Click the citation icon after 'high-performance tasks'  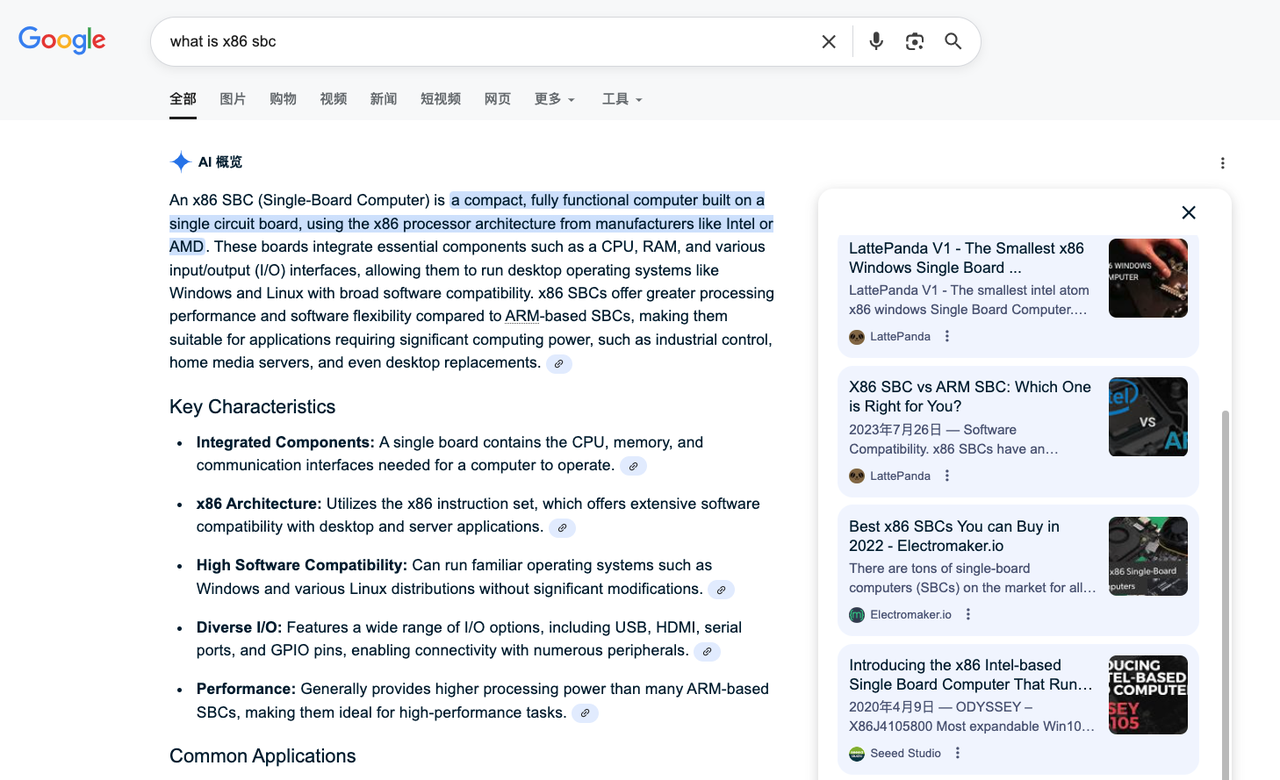point(585,713)
